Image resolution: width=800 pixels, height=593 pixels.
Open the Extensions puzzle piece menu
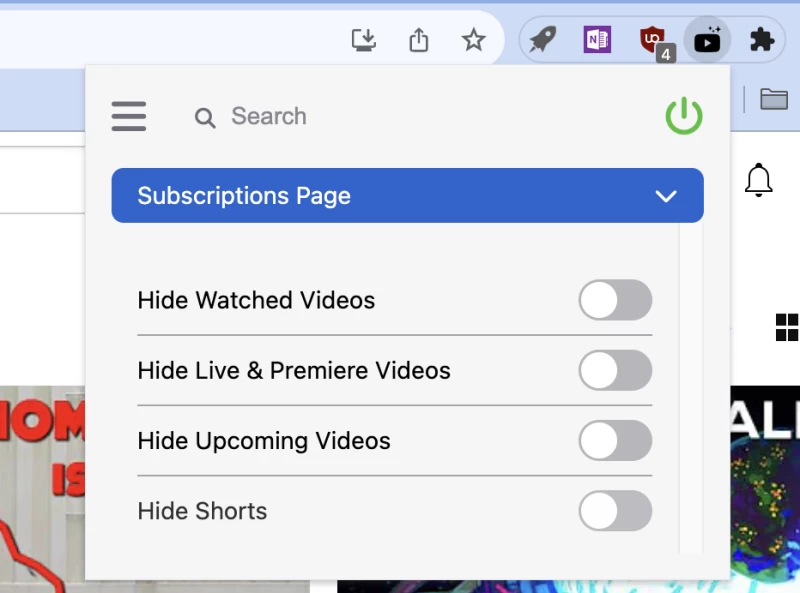[x=762, y=40]
